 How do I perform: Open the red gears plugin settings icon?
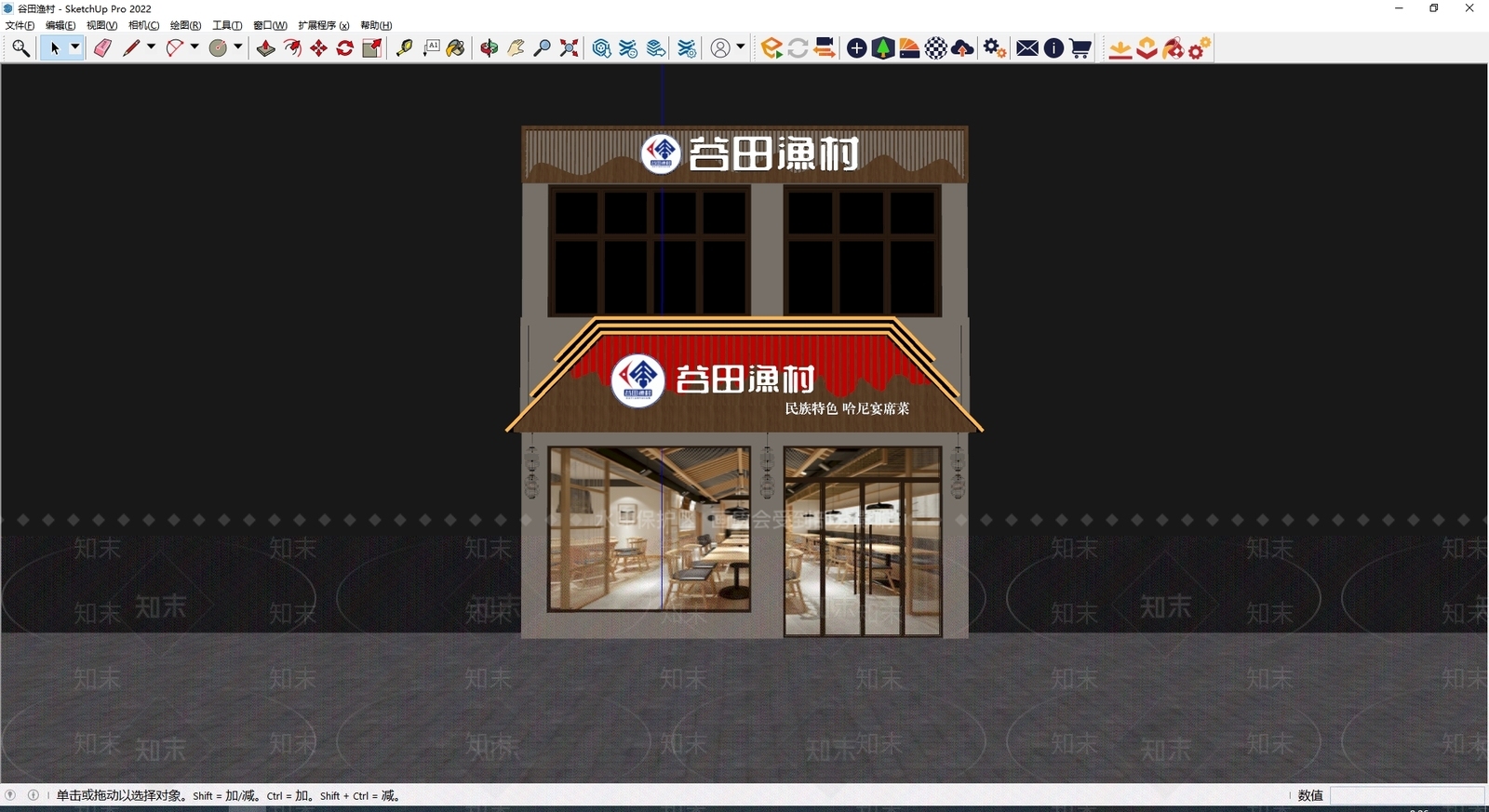[1200, 48]
